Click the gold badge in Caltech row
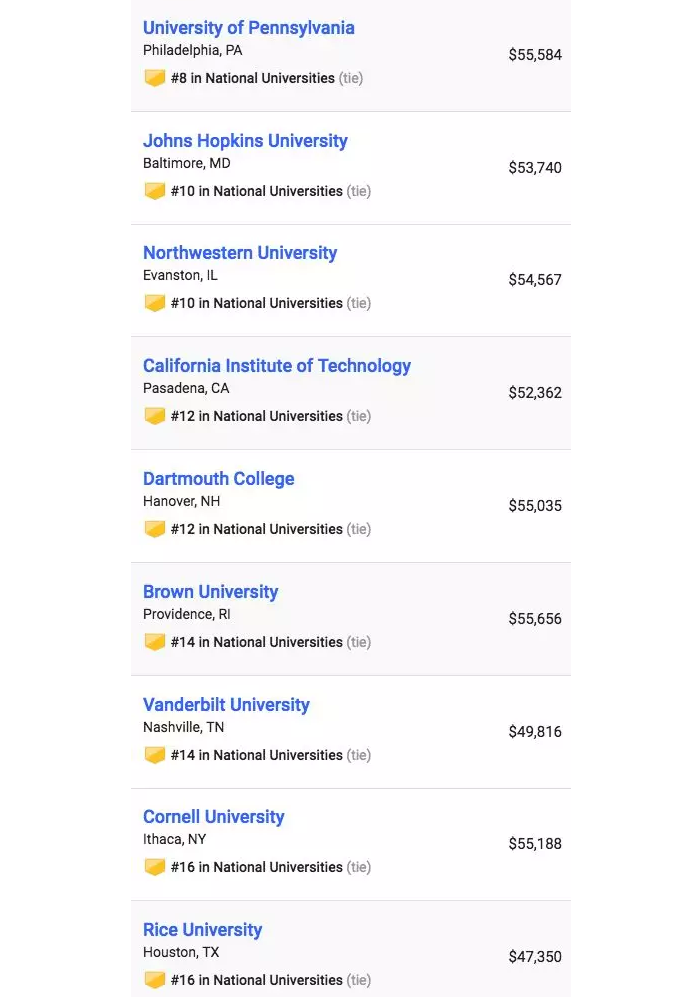Screen dimensions: 681x997 155,416
